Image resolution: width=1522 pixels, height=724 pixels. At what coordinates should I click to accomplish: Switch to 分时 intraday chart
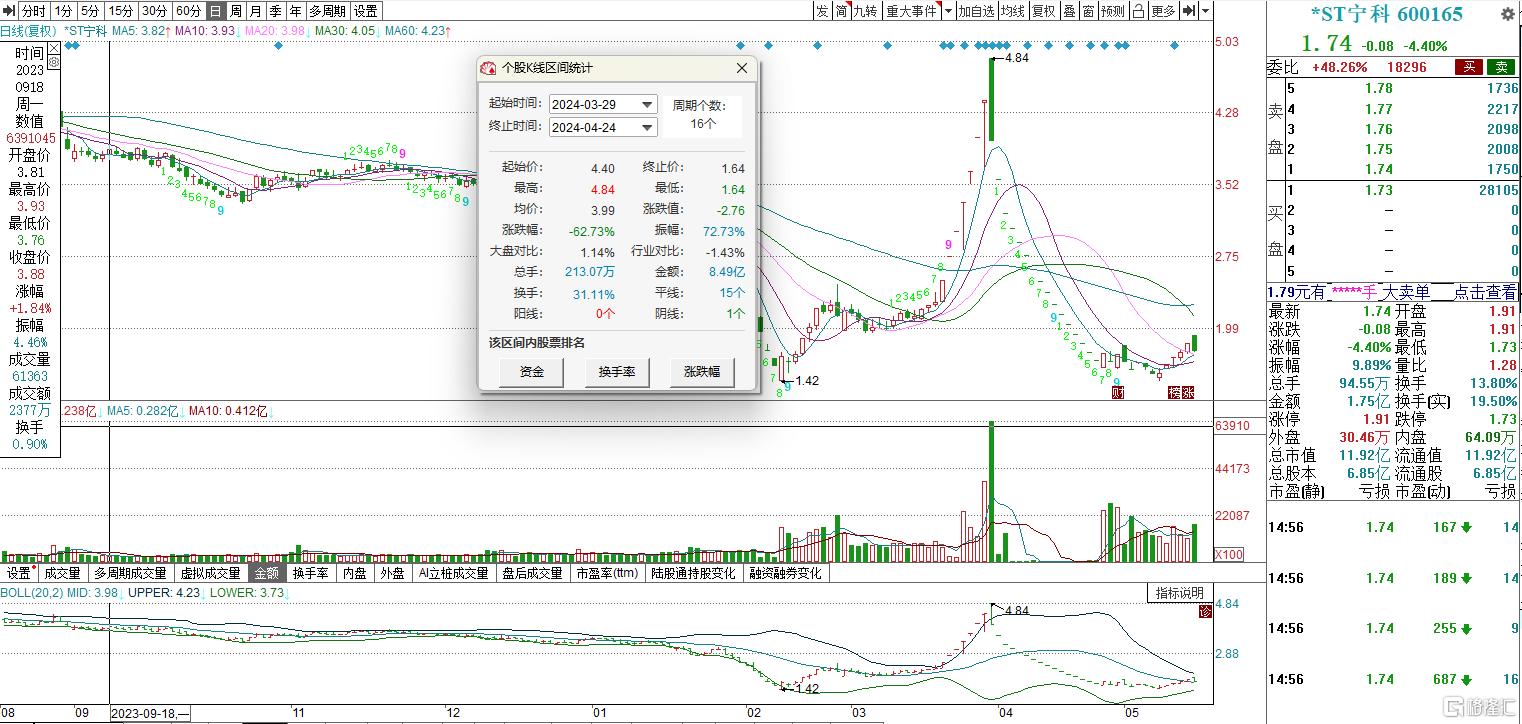34,11
